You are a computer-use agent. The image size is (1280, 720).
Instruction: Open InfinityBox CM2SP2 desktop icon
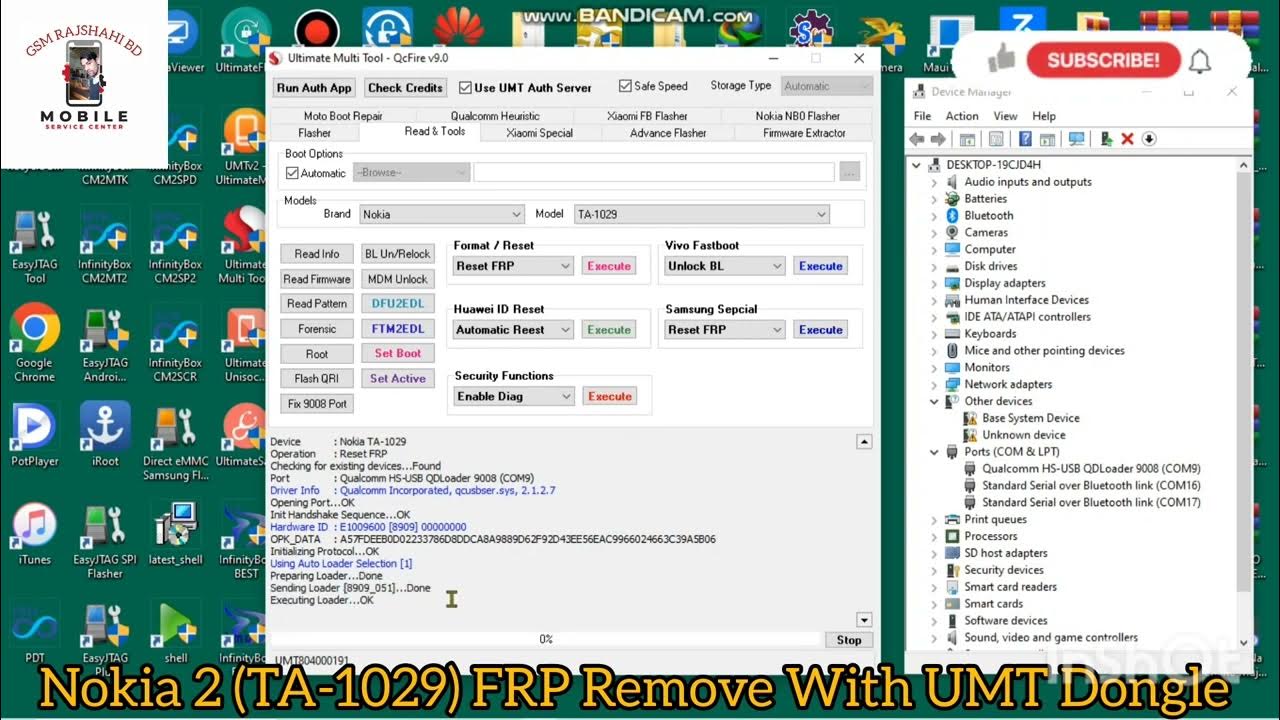pyautogui.click(x=175, y=245)
